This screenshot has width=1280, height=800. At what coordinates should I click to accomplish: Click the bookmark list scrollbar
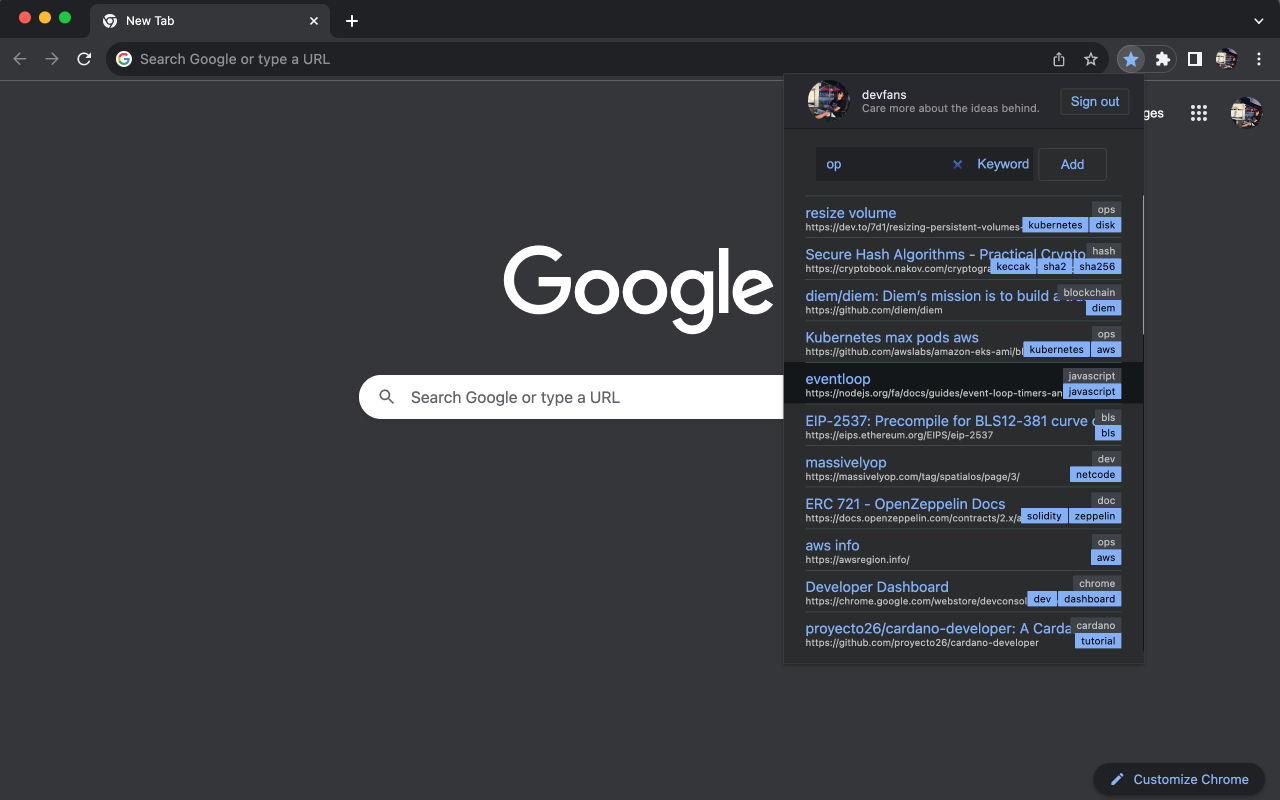coord(1143,265)
